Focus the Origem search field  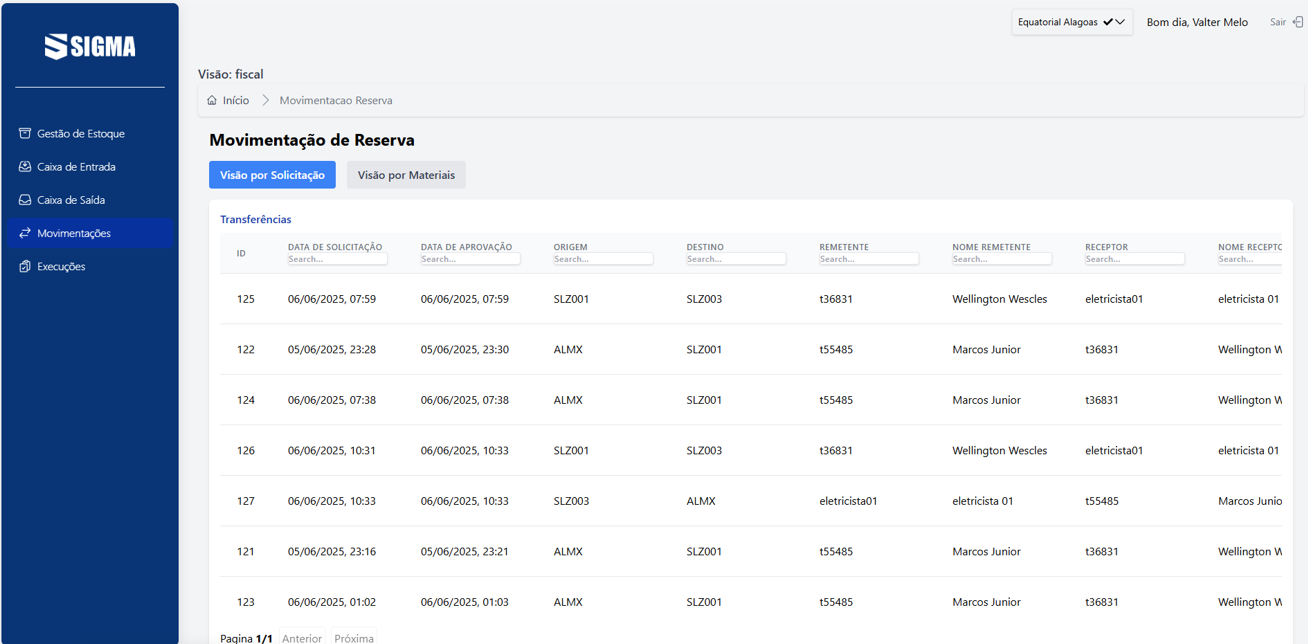[x=603, y=259]
